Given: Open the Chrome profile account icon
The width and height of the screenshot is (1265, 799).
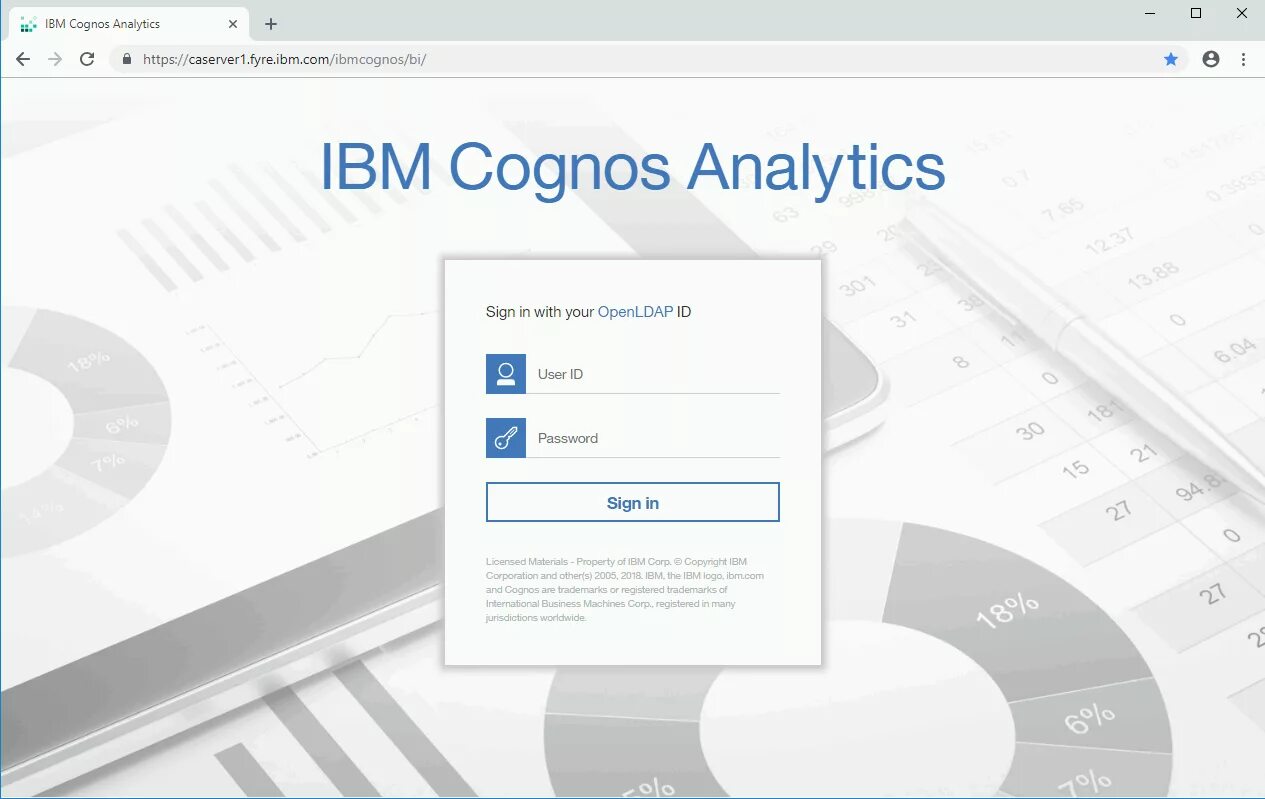Looking at the screenshot, I should pyautogui.click(x=1211, y=59).
